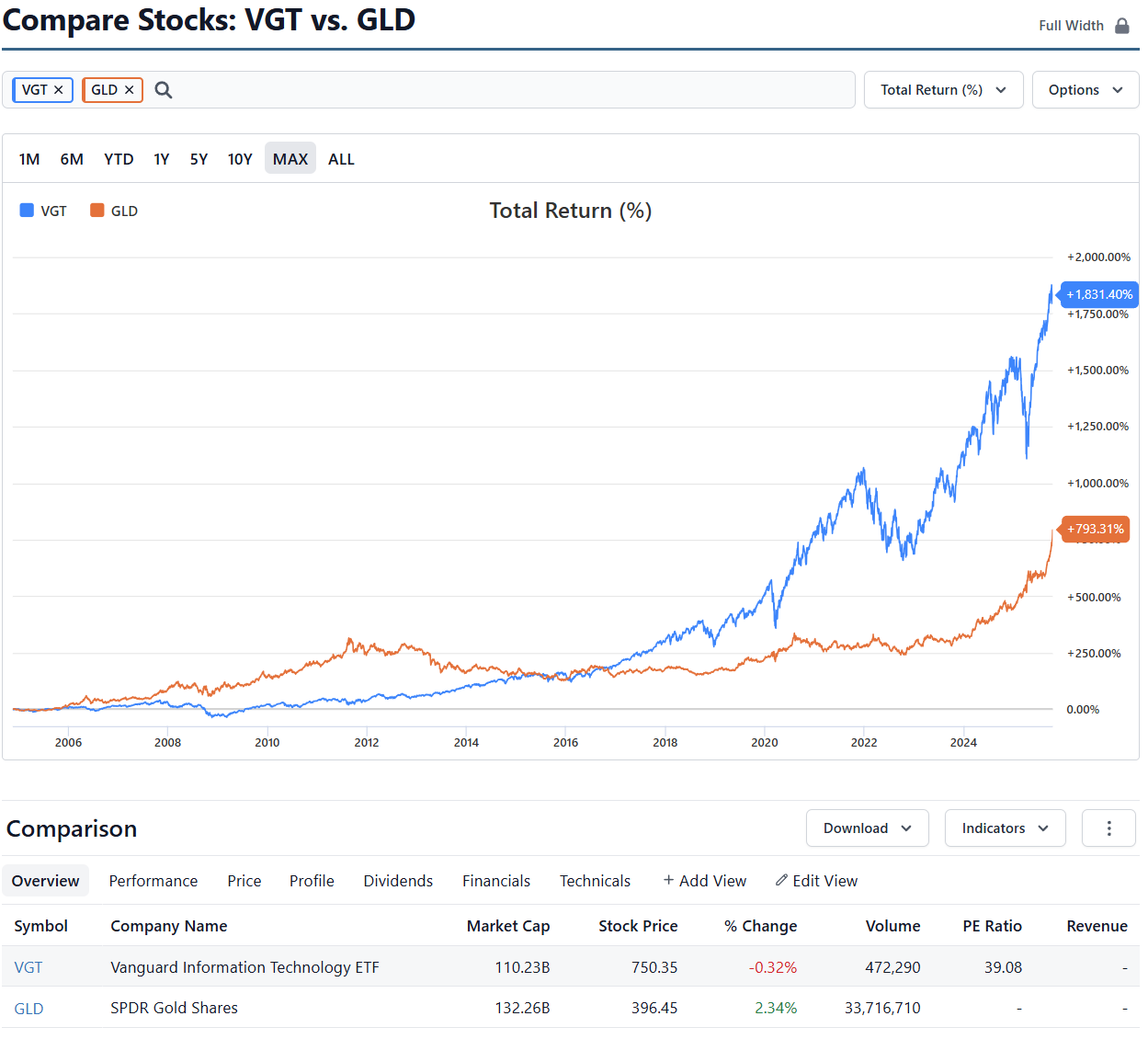Sort table by Company Name header
1148x1039 pixels.
pos(169,926)
